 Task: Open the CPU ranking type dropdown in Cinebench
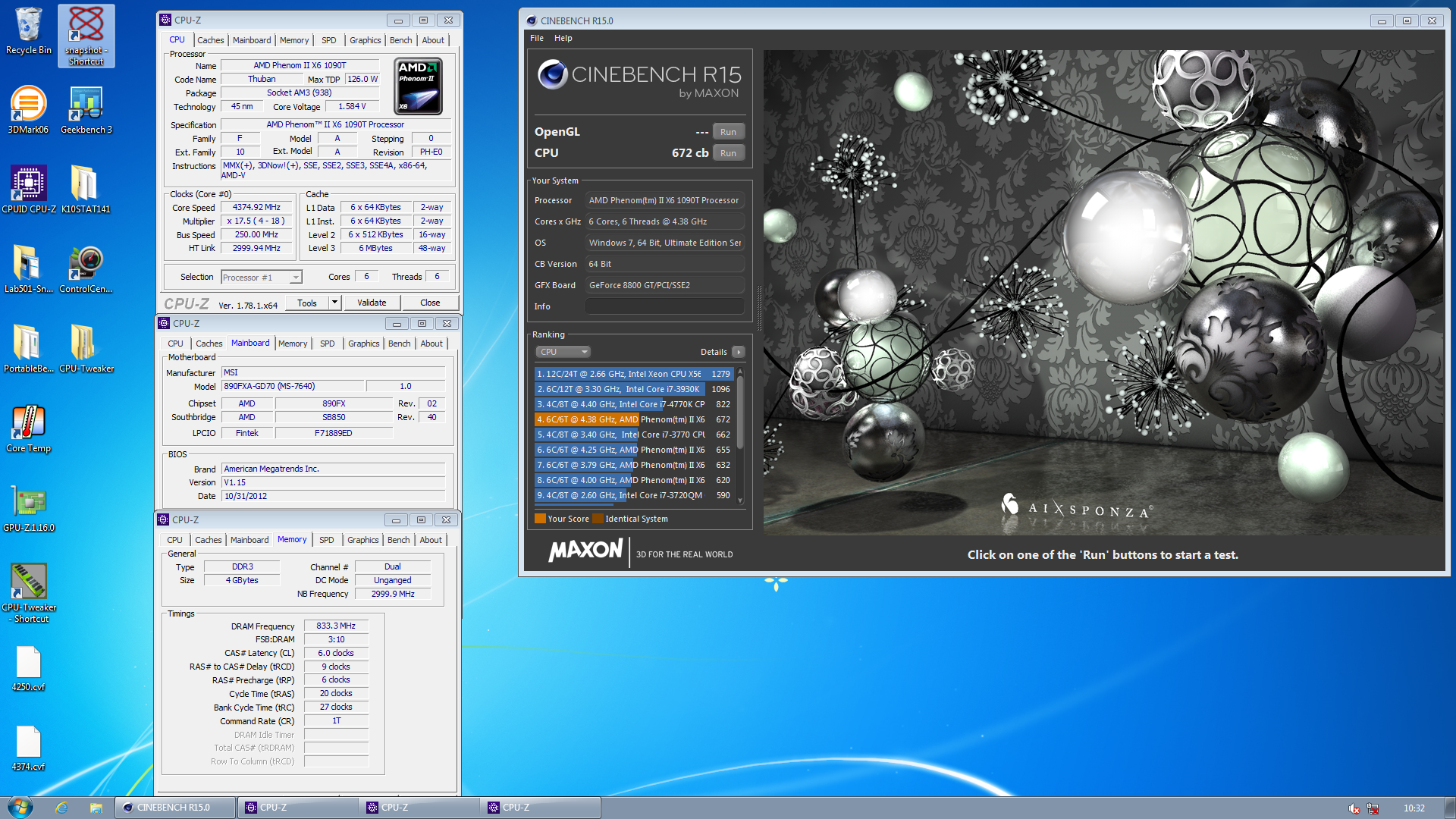click(563, 352)
